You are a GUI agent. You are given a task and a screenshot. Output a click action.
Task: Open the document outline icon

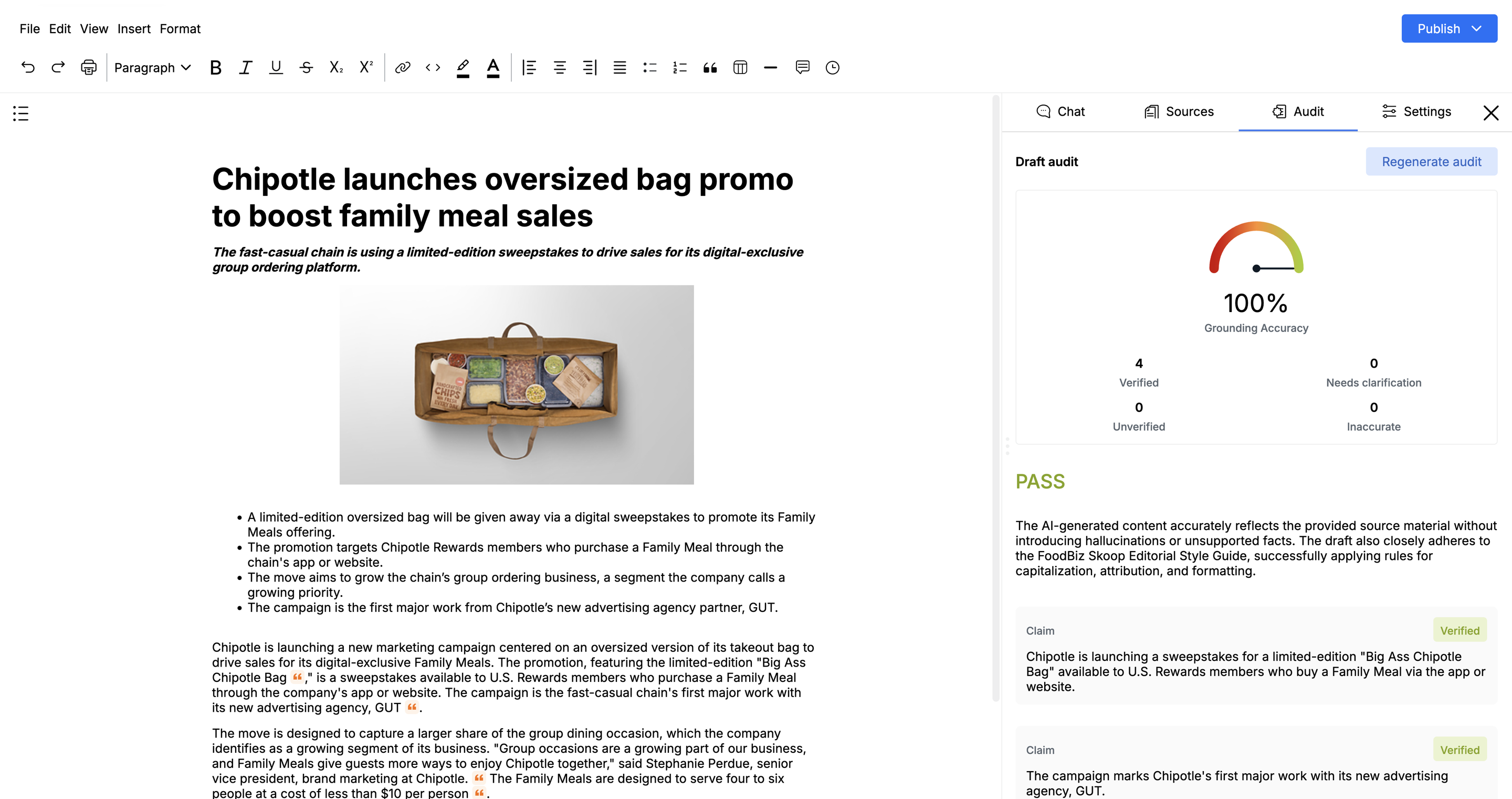20,113
